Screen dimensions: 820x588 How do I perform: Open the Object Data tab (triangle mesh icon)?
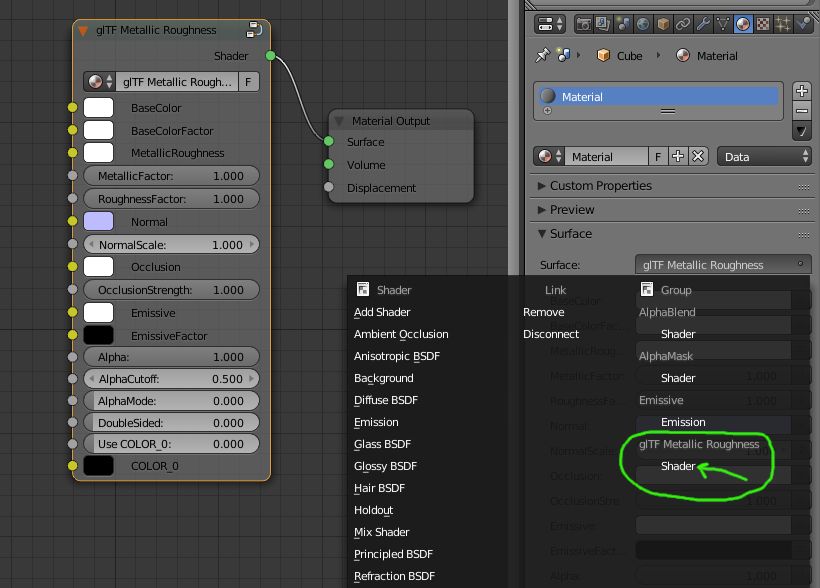coord(723,24)
